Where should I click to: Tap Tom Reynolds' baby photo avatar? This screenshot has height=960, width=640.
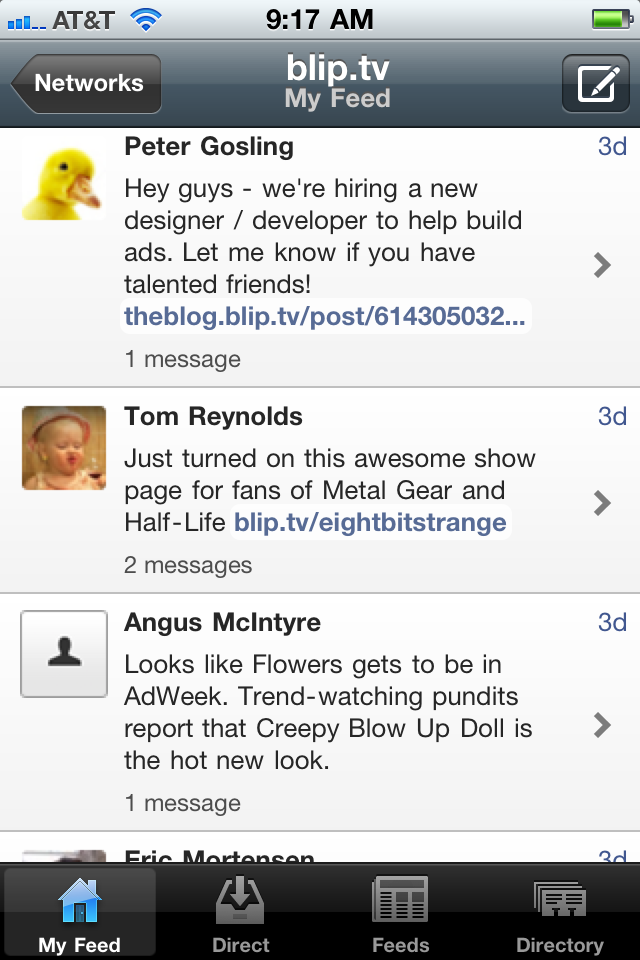[x=64, y=448]
